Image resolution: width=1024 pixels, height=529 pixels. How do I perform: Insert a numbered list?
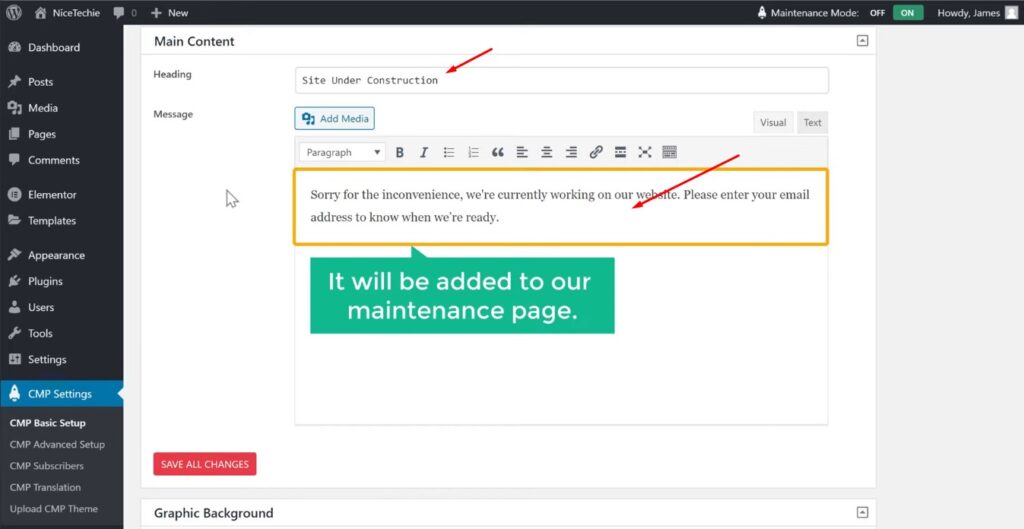pos(473,152)
